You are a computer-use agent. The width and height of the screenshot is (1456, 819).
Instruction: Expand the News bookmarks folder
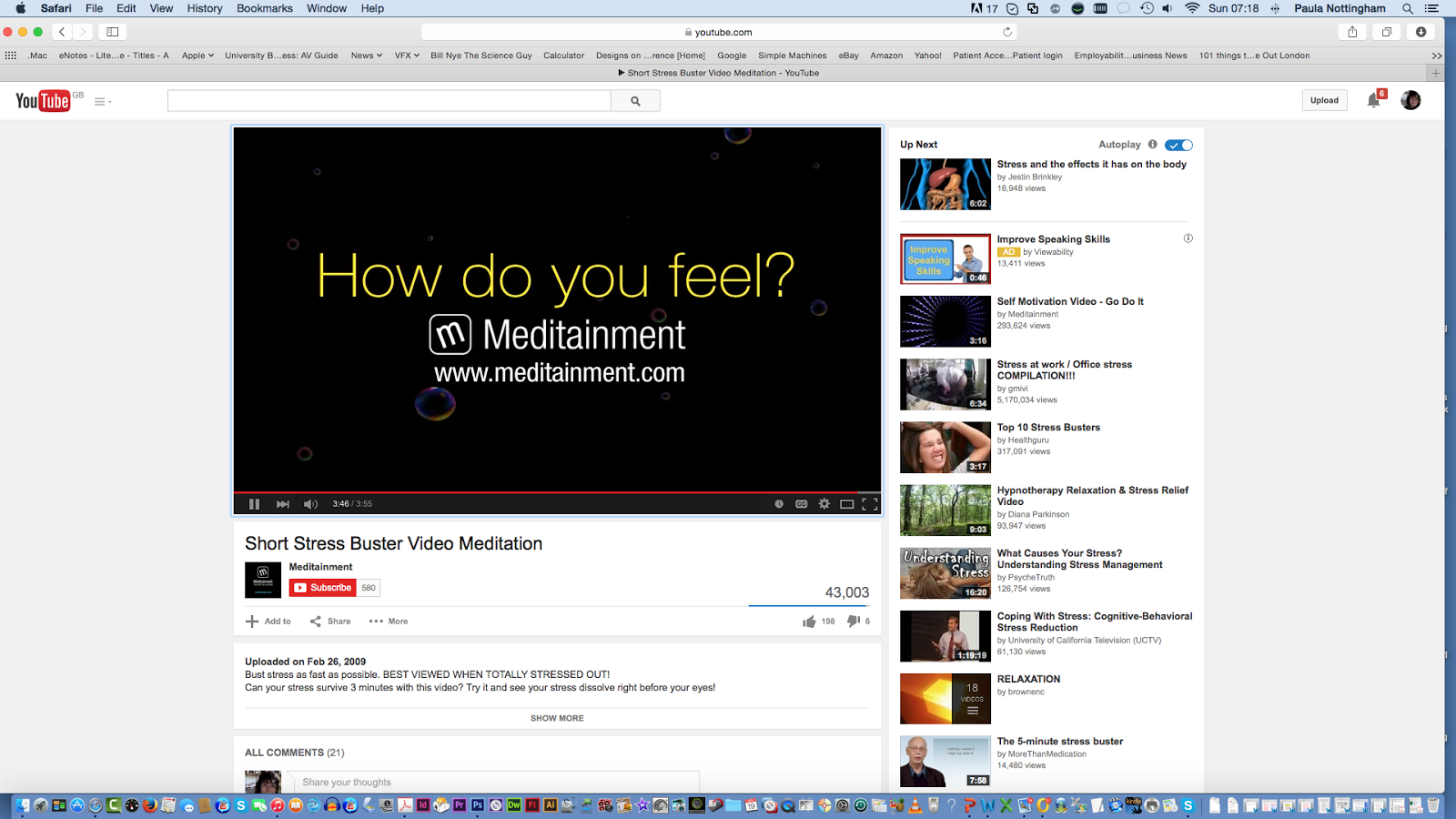367,56
